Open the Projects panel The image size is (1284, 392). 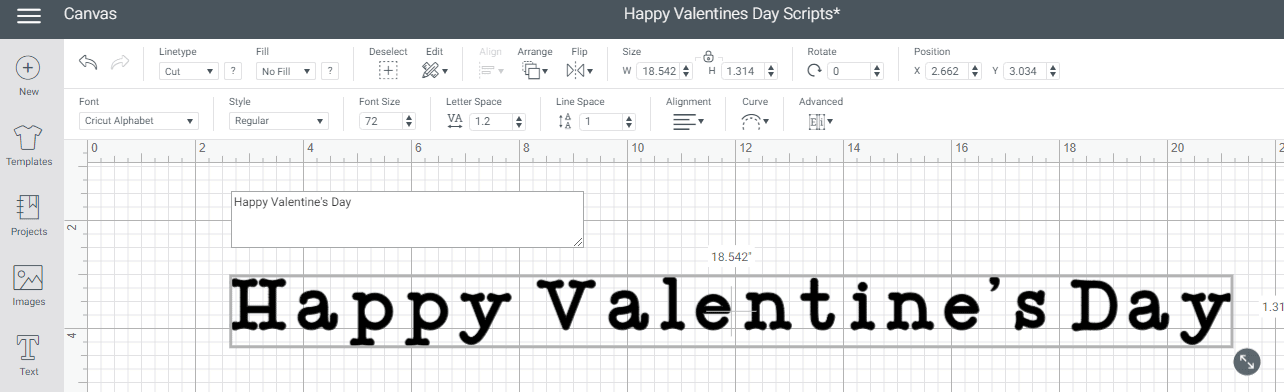[29, 207]
